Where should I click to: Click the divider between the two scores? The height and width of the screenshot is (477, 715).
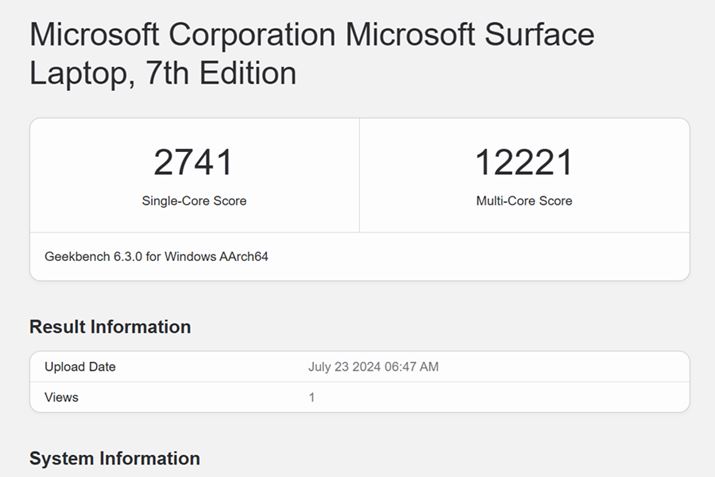coord(359,176)
